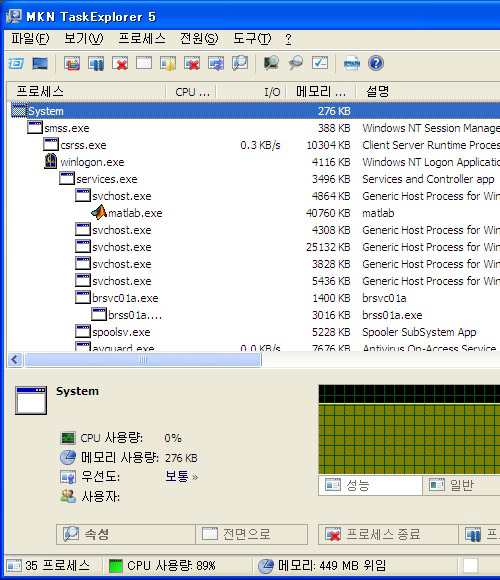This screenshot has width=500, height=580.
Task: Click the matlab.exe process icon
Action: 99,213
